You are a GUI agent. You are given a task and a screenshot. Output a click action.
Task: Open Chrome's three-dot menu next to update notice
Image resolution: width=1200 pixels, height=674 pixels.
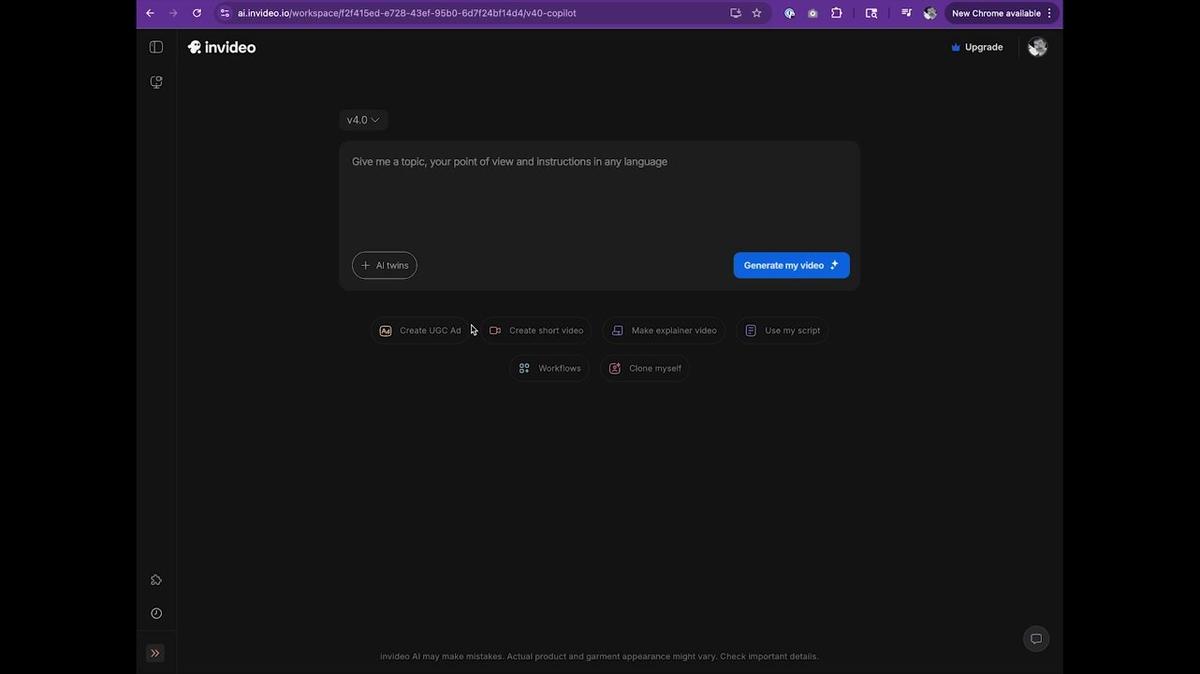[x=1049, y=13]
